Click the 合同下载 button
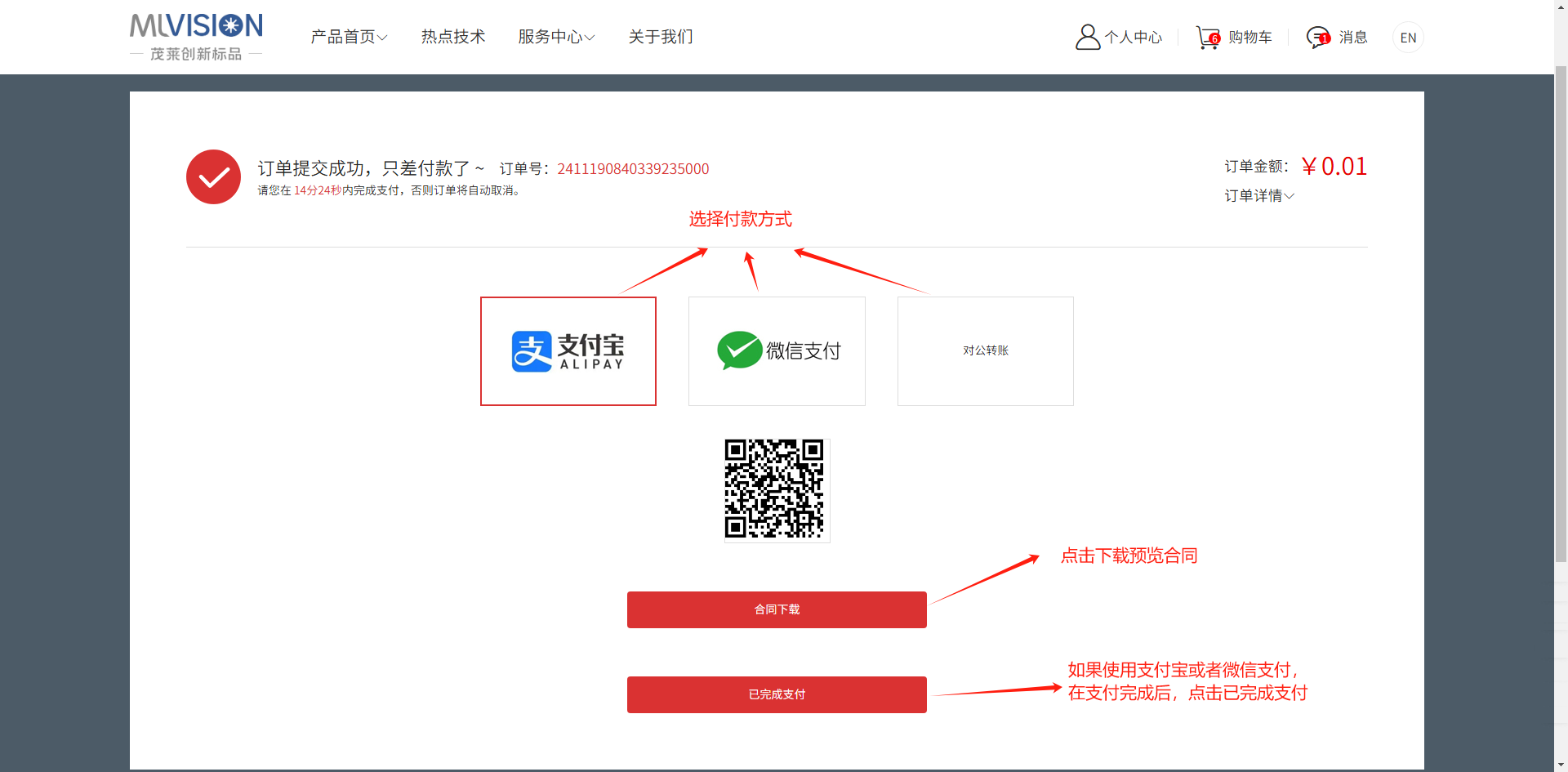 (777, 609)
